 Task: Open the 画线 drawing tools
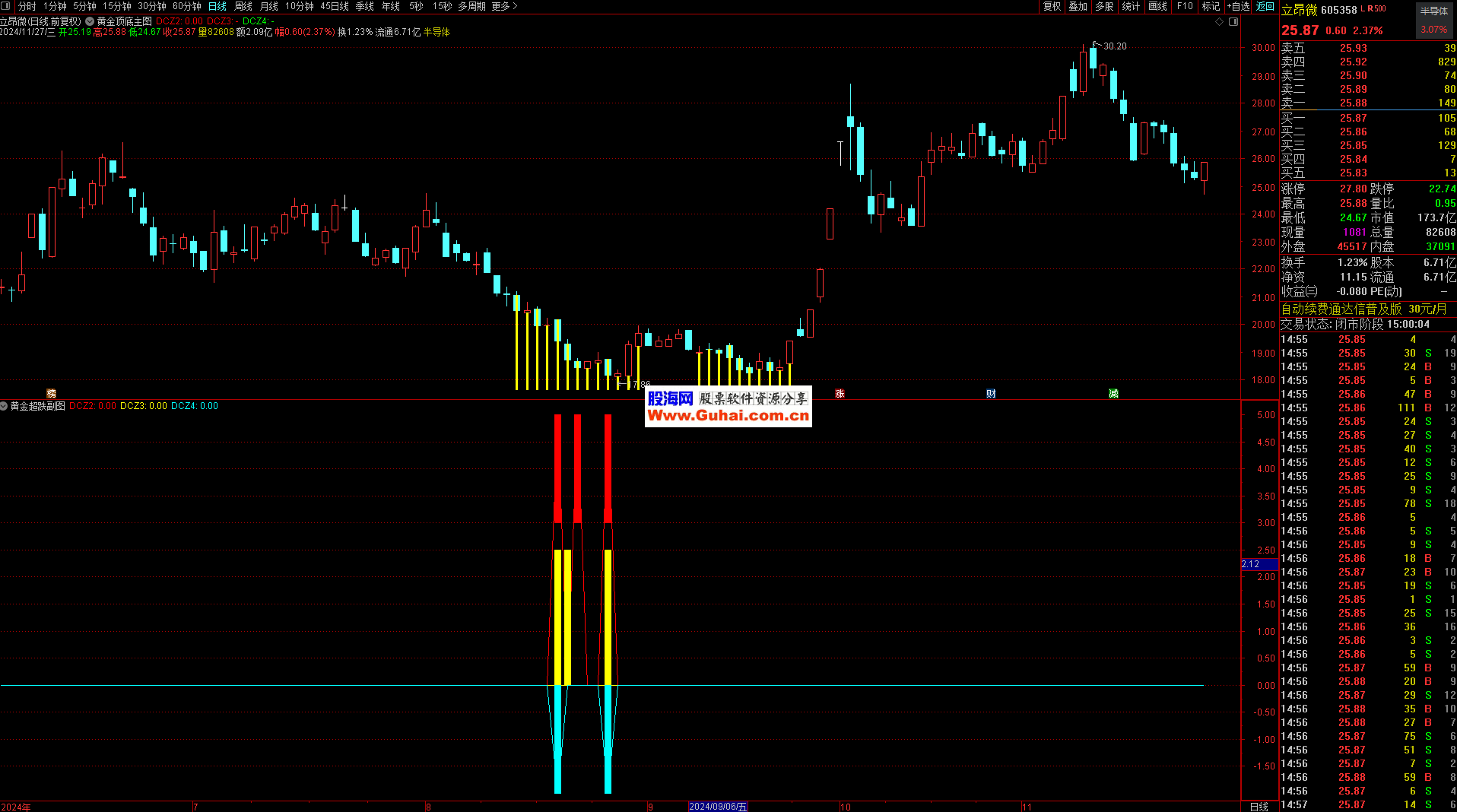coord(1157,6)
